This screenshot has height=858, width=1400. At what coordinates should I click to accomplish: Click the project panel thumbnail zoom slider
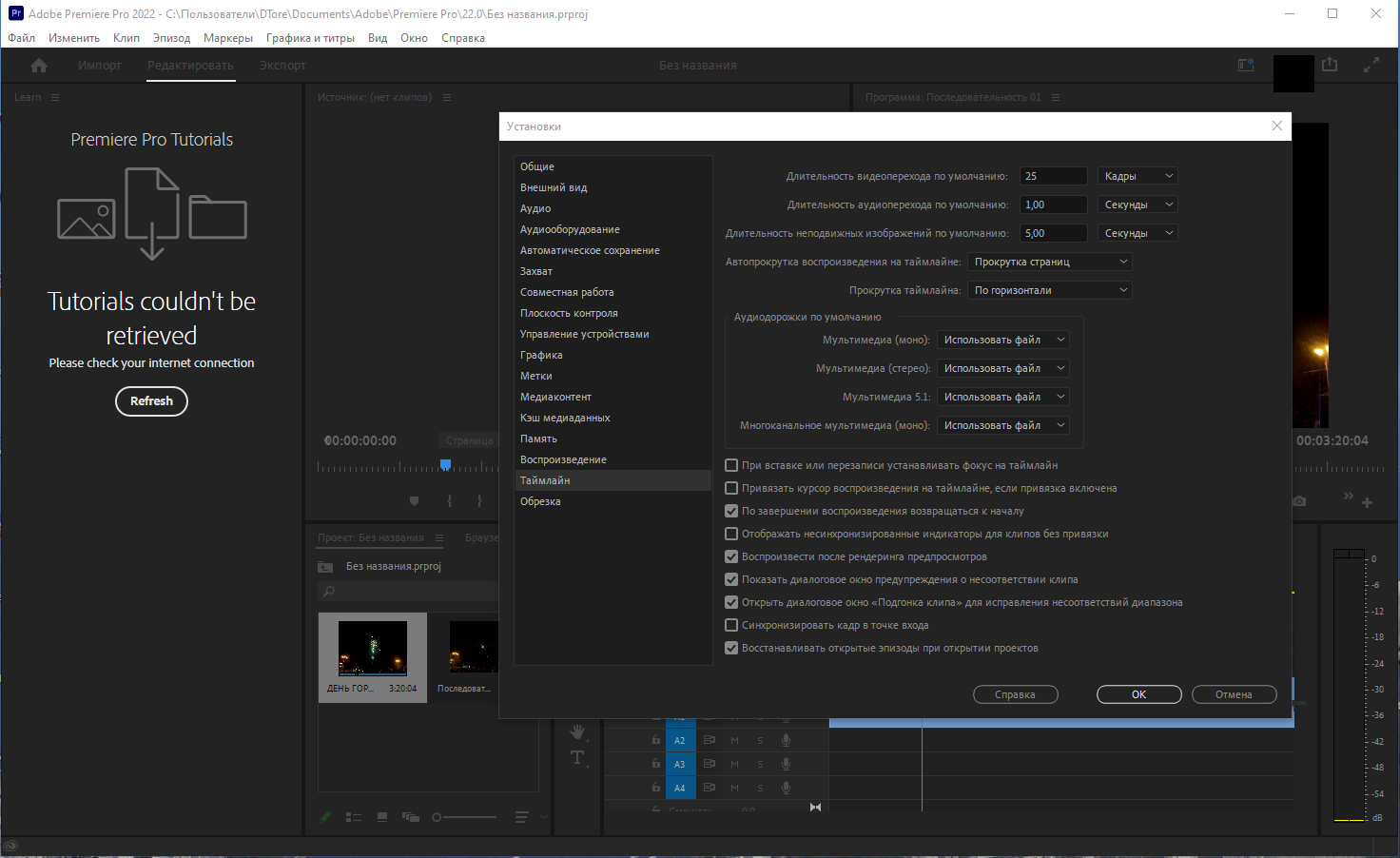(464, 817)
